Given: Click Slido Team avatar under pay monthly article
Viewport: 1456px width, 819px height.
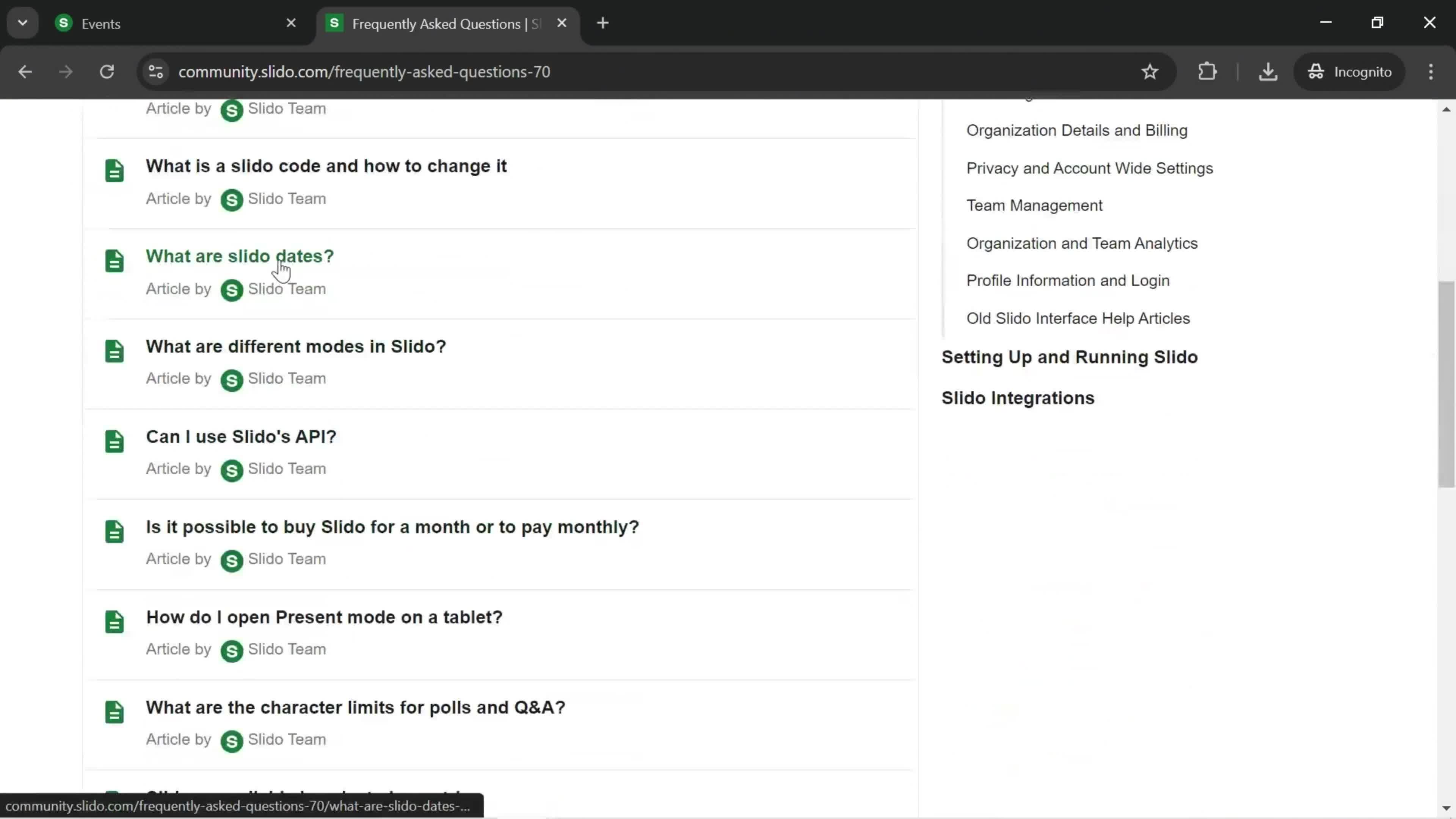Looking at the screenshot, I should pos(232,561).
